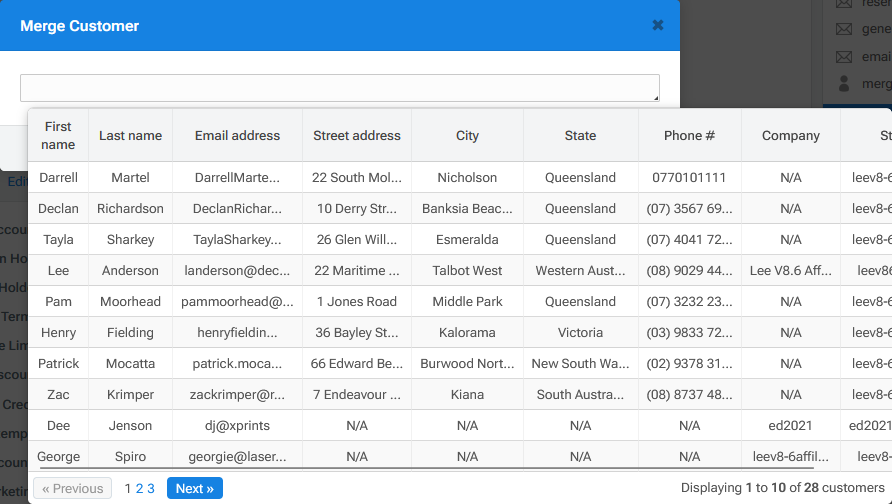The image size is (892, 504).
Task: Click the Jenson last name cell
Action: (130, 425)
